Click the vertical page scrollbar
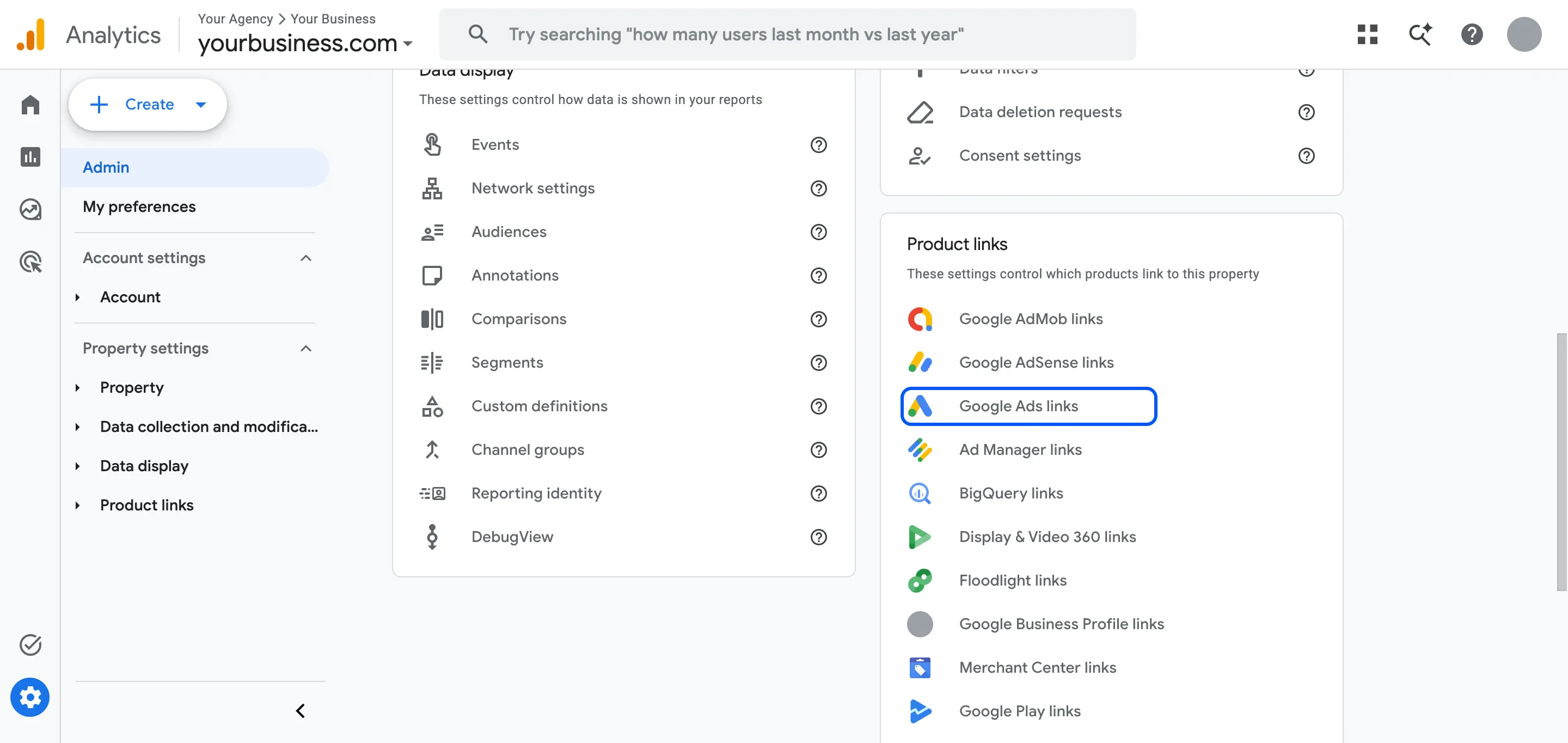This screenshot has height=743, width=1568. [x=1561, y=461]
